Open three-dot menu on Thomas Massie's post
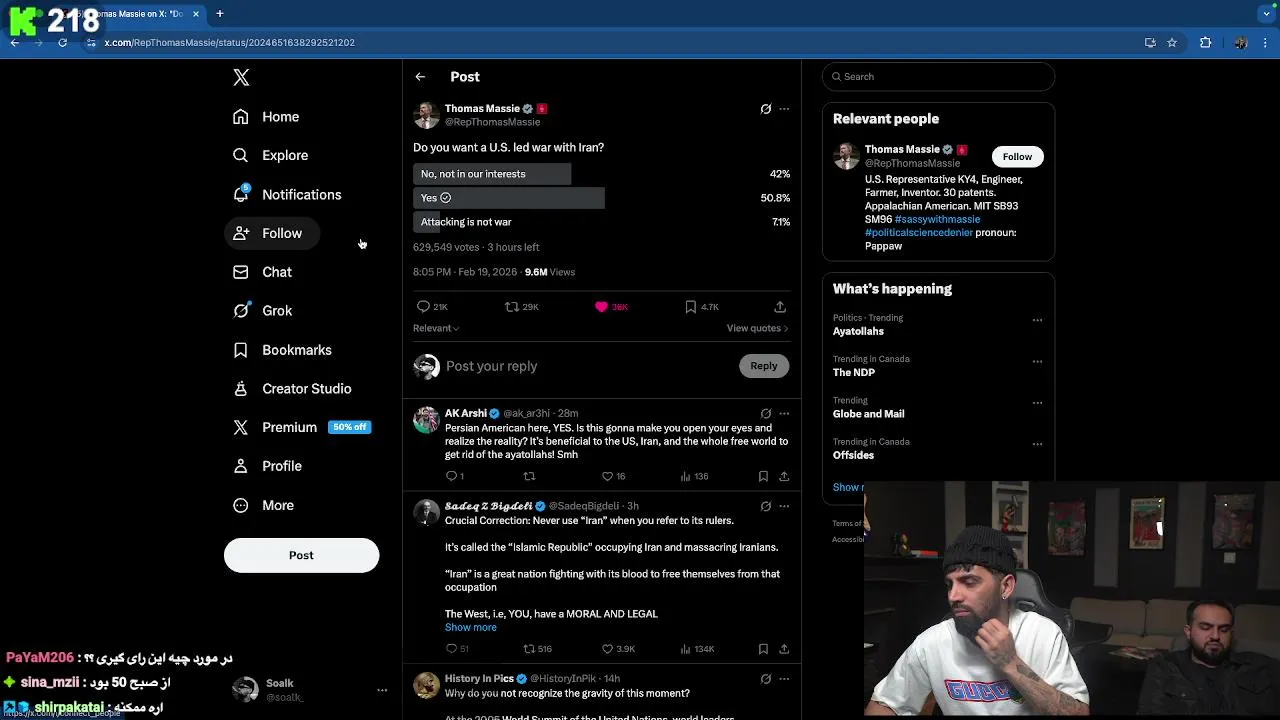Screen dimensions: 1280x720 [x=784, y=109]
